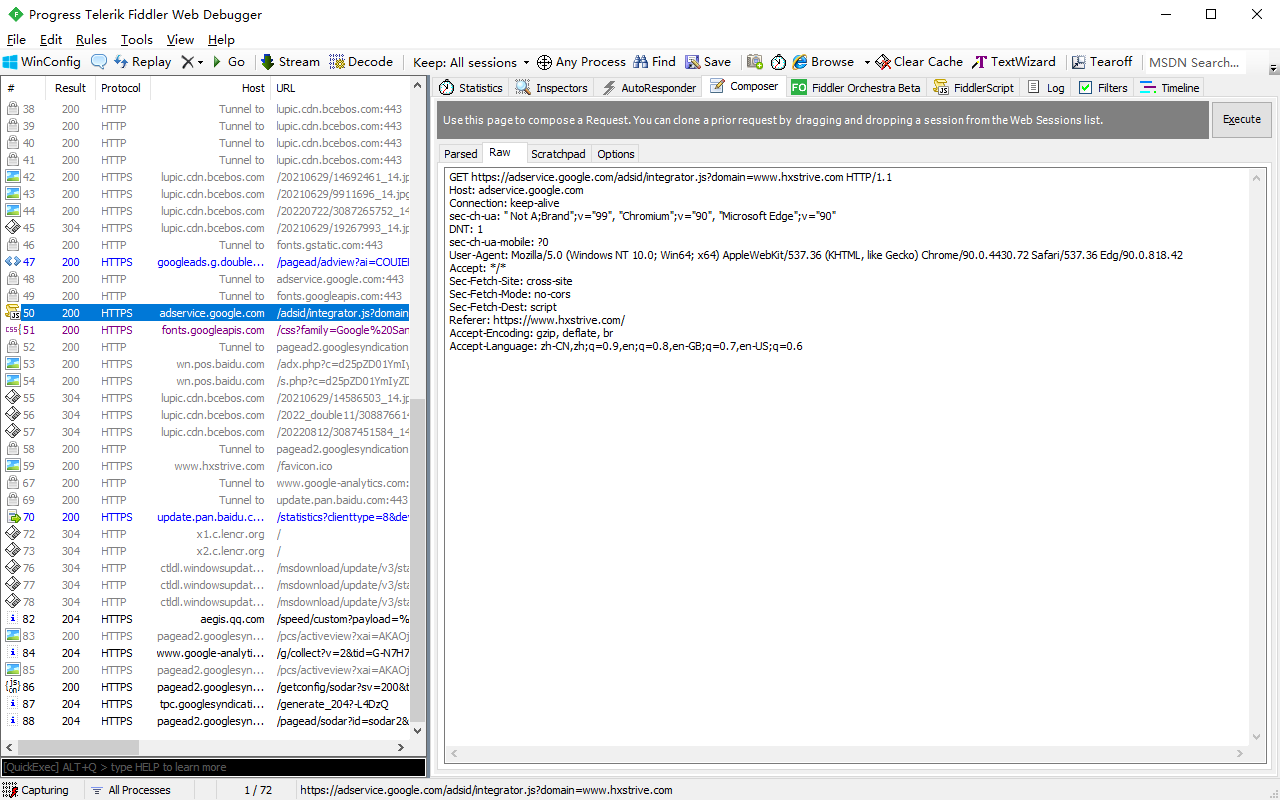
Task: Click info icon of session 87
Action: [x=13, y=704]
